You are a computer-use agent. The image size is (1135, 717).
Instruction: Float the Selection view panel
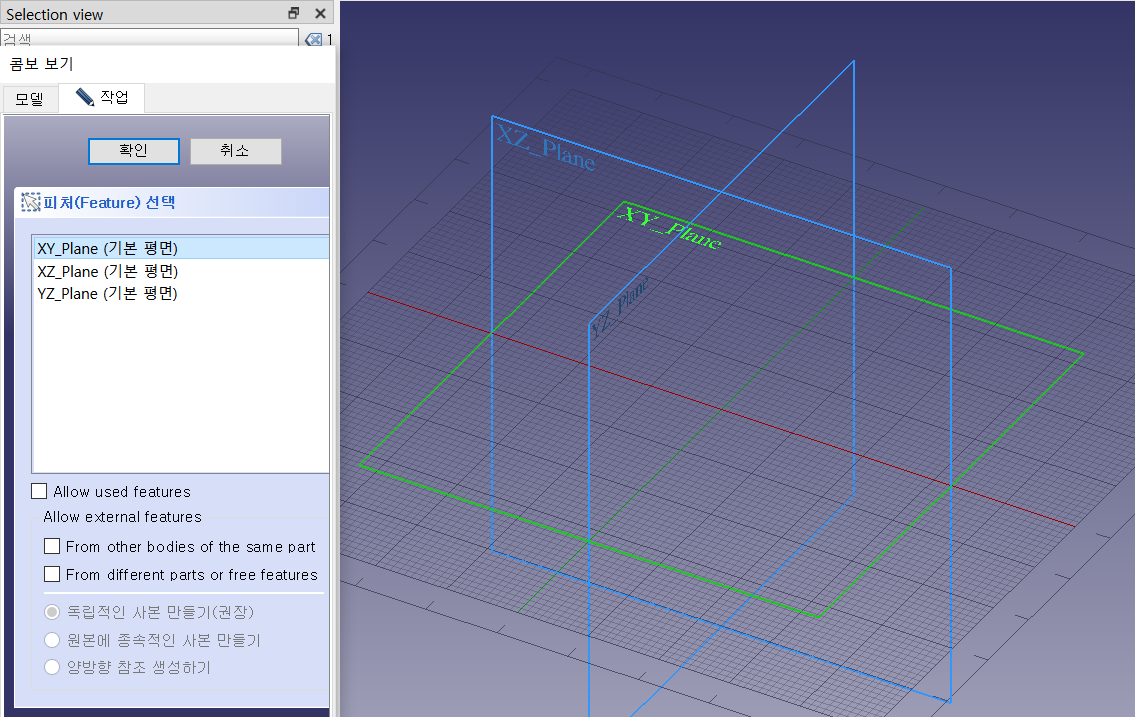pyautogui.click(x=294, y=13)
